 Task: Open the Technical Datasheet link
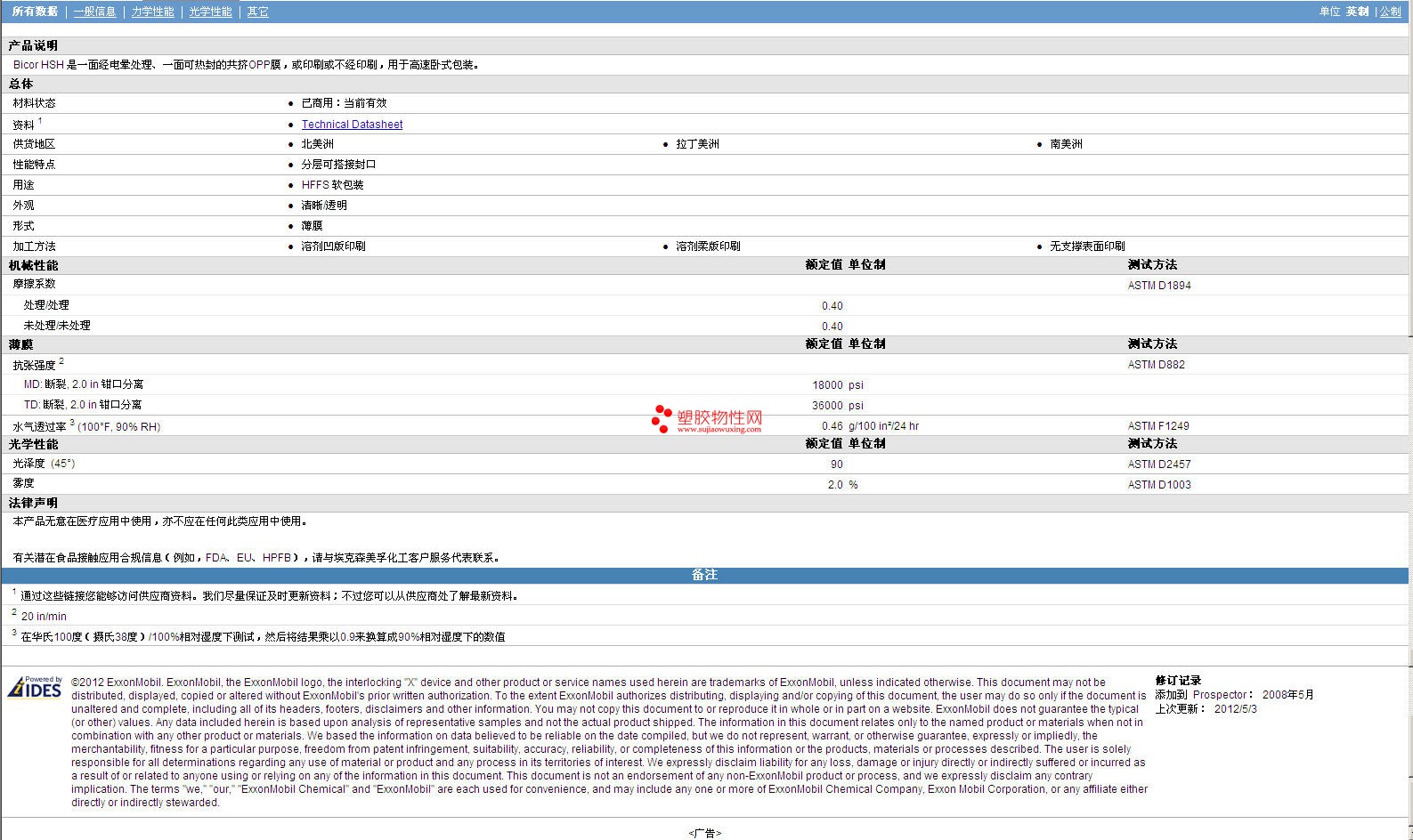pos(352,125)
